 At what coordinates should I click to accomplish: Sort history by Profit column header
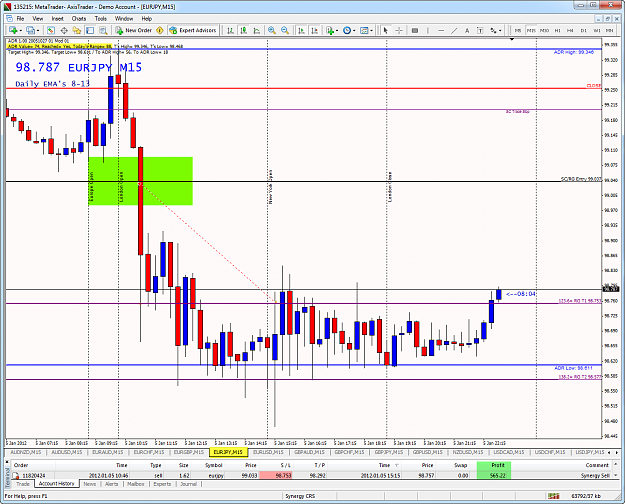pyautogui.click(x=493, y=465)
